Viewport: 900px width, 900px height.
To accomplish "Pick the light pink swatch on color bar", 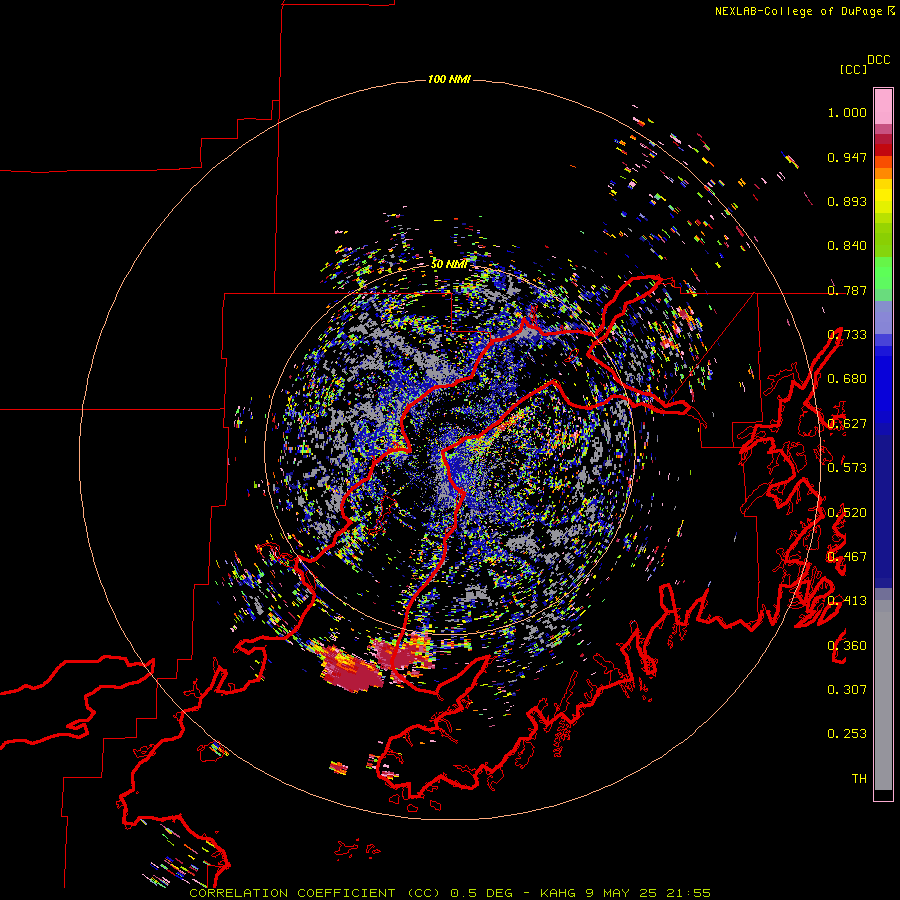I will coord(883,106).
